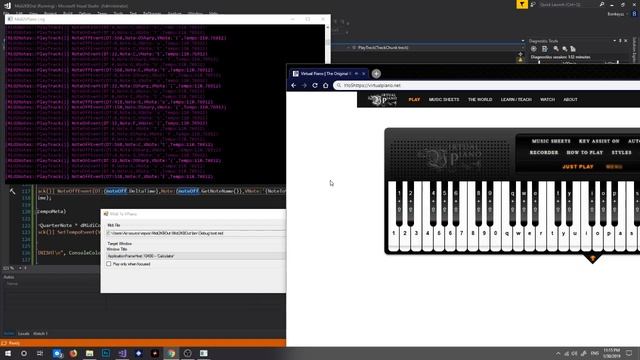The height and width of the screenshot is (360, 640).
Task: Click MUSIC SHEETS on the piano panel
Action: pos(551,141)
